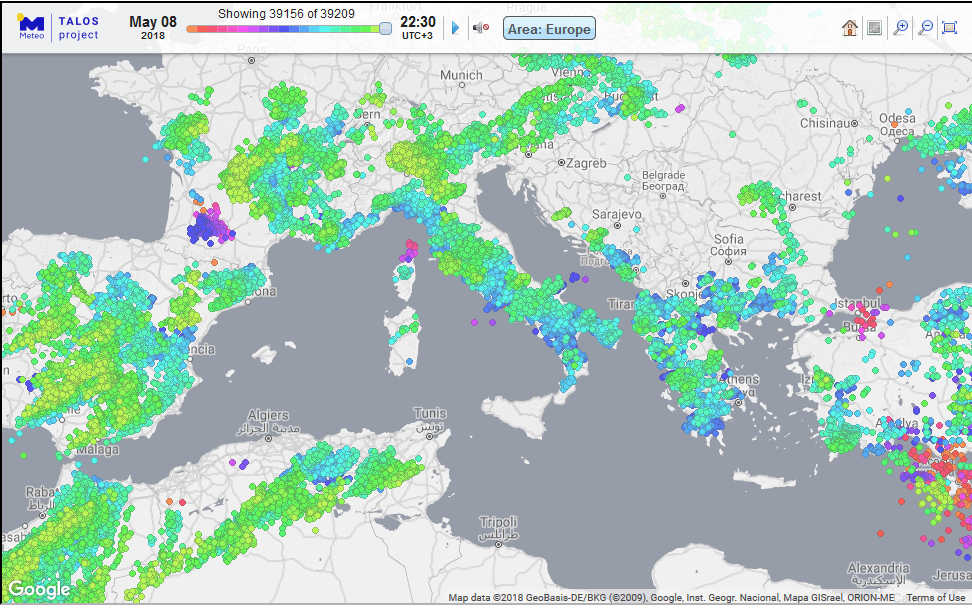Open the TALOS project link

(79, 28)
